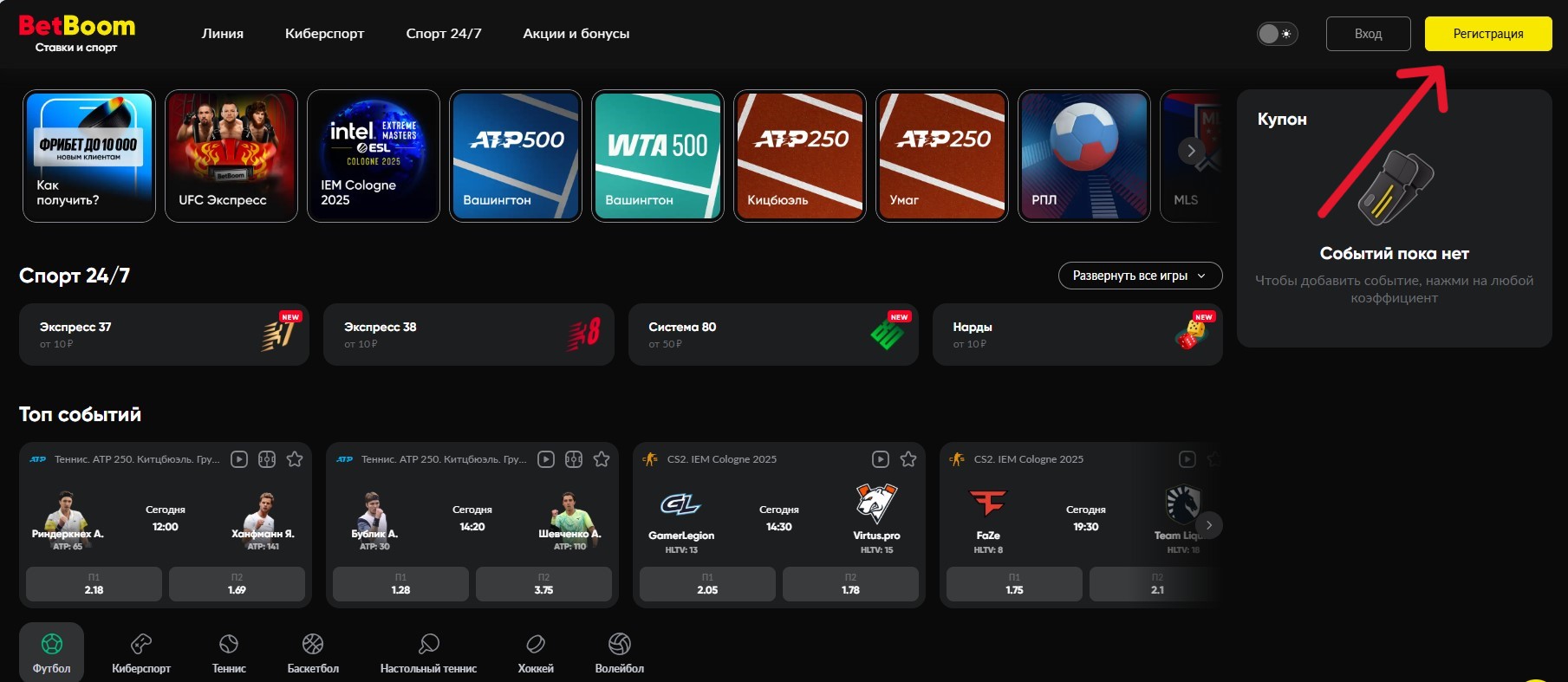Bet on П2 1.69 for Ханфманн
This screenshot has height=682, width=1568.
click(x=237, y=584)
